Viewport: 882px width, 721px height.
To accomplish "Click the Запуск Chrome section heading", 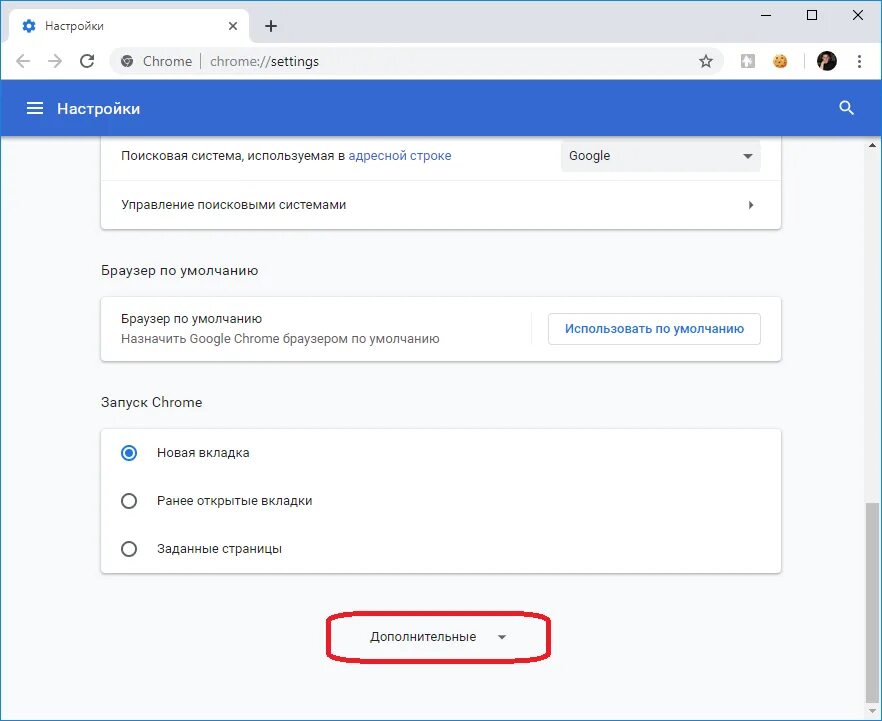I will 151,402.
